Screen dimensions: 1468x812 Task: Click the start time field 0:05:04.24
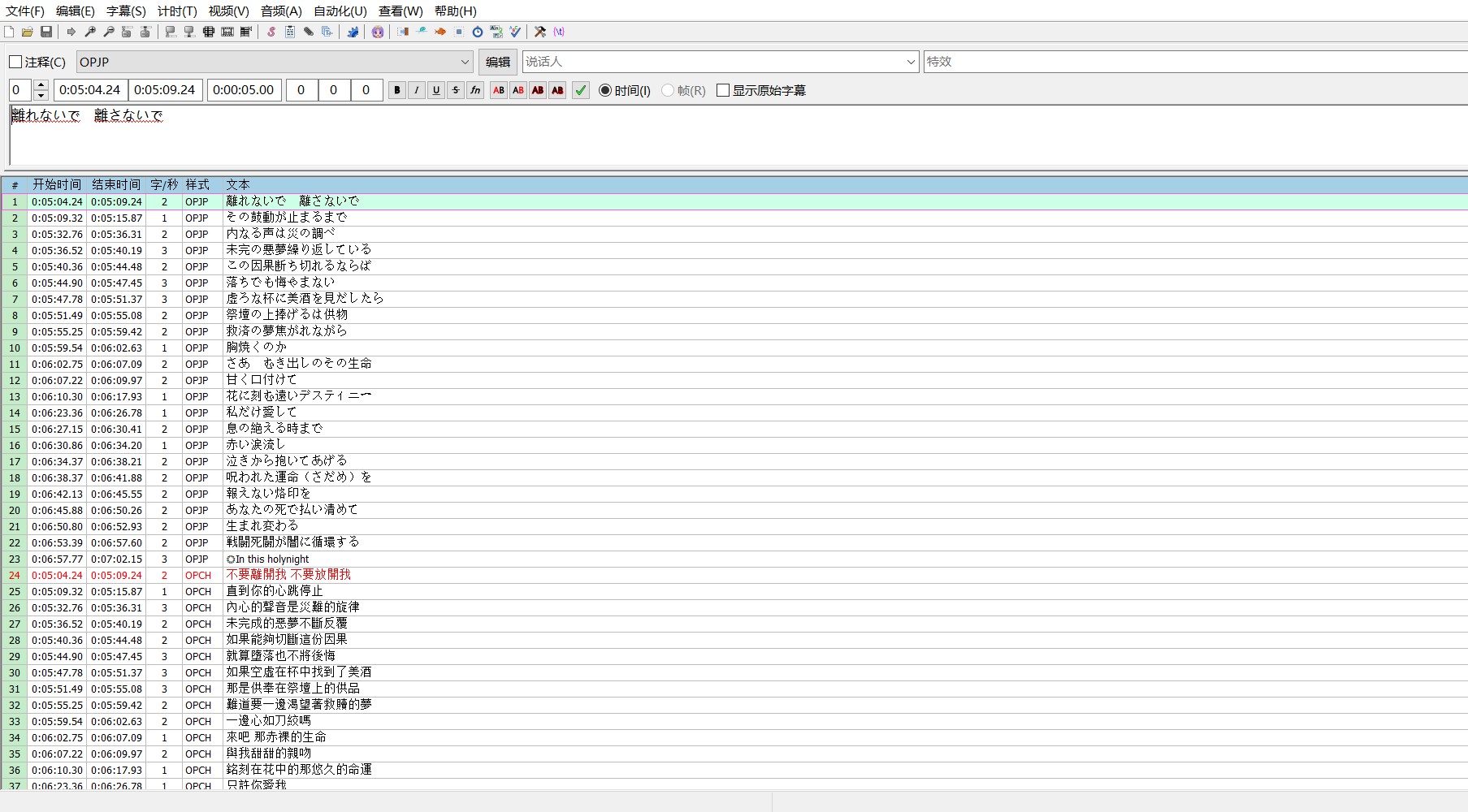[90, 90]
